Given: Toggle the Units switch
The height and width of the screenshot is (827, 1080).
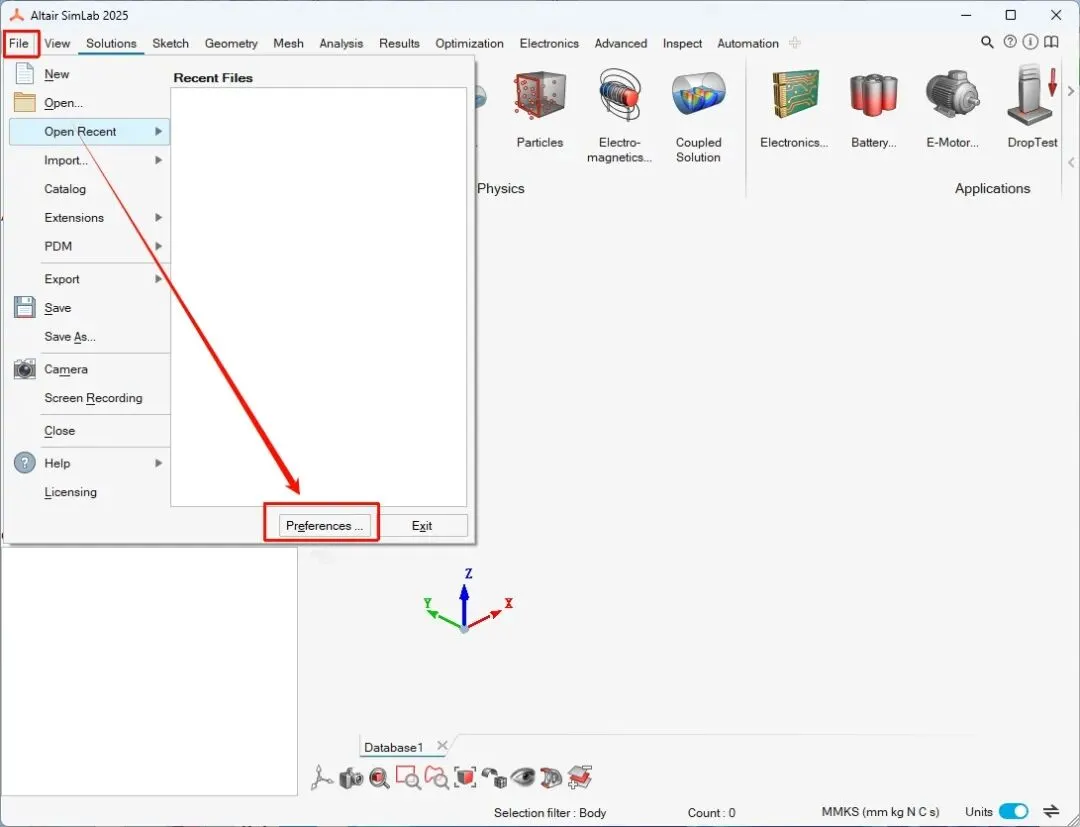Looking at the screenshot, I should (x=1013, y=811).
